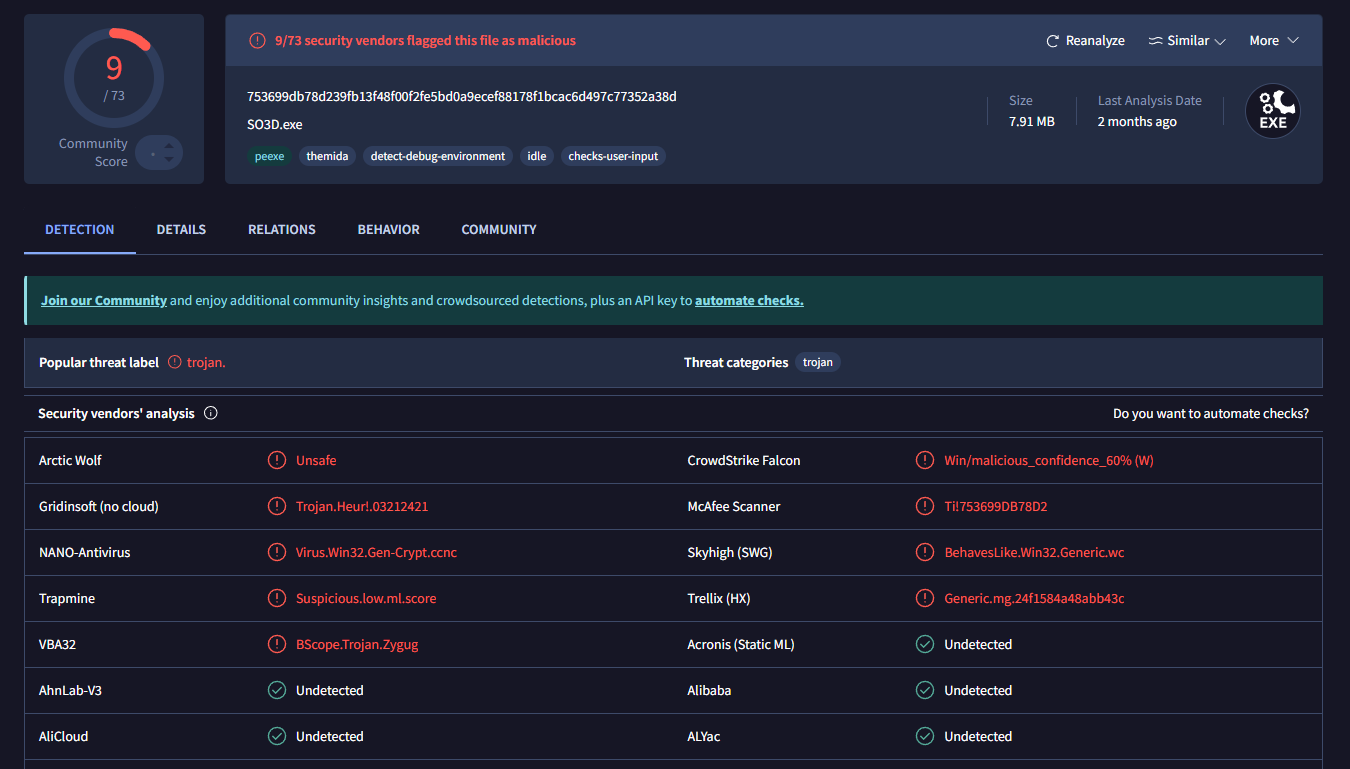Image resolution: width=1350 pixels, height=769 pixels.
Task: Click the 9/73 security vendors flagged message
Action: (425, 41)
